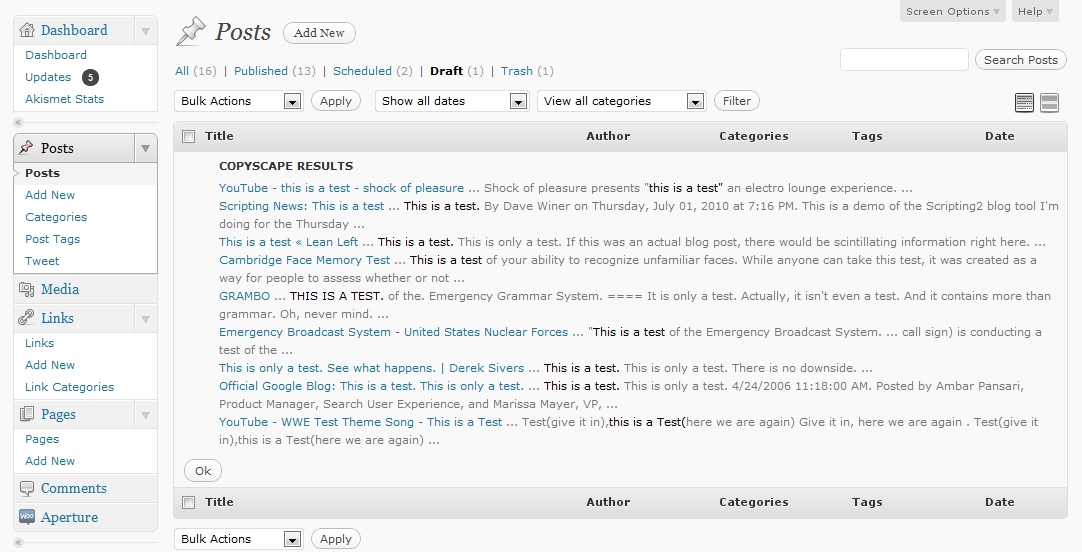Open Official Google Blog result link
1082x552 pixels.
371,386
